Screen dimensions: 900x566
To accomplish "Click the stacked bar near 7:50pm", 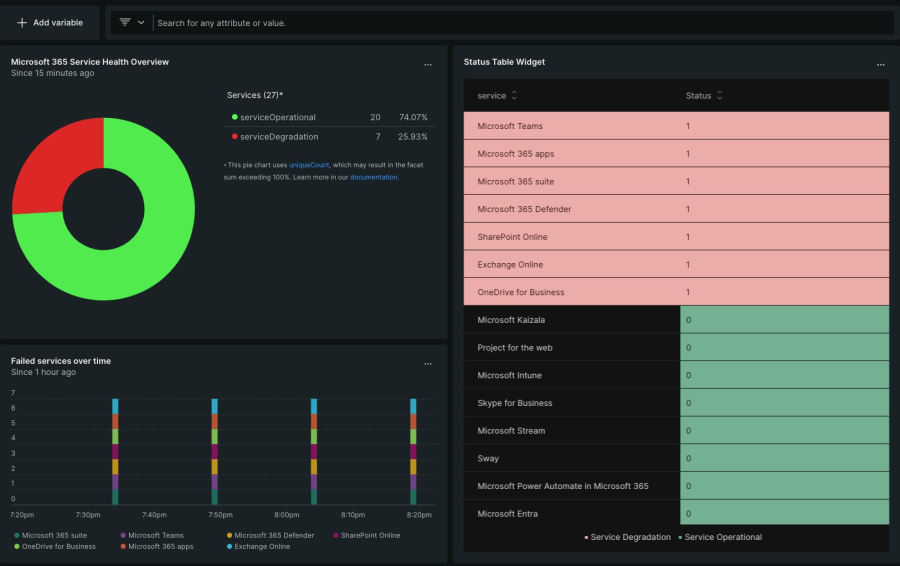I will coord(215,452).
